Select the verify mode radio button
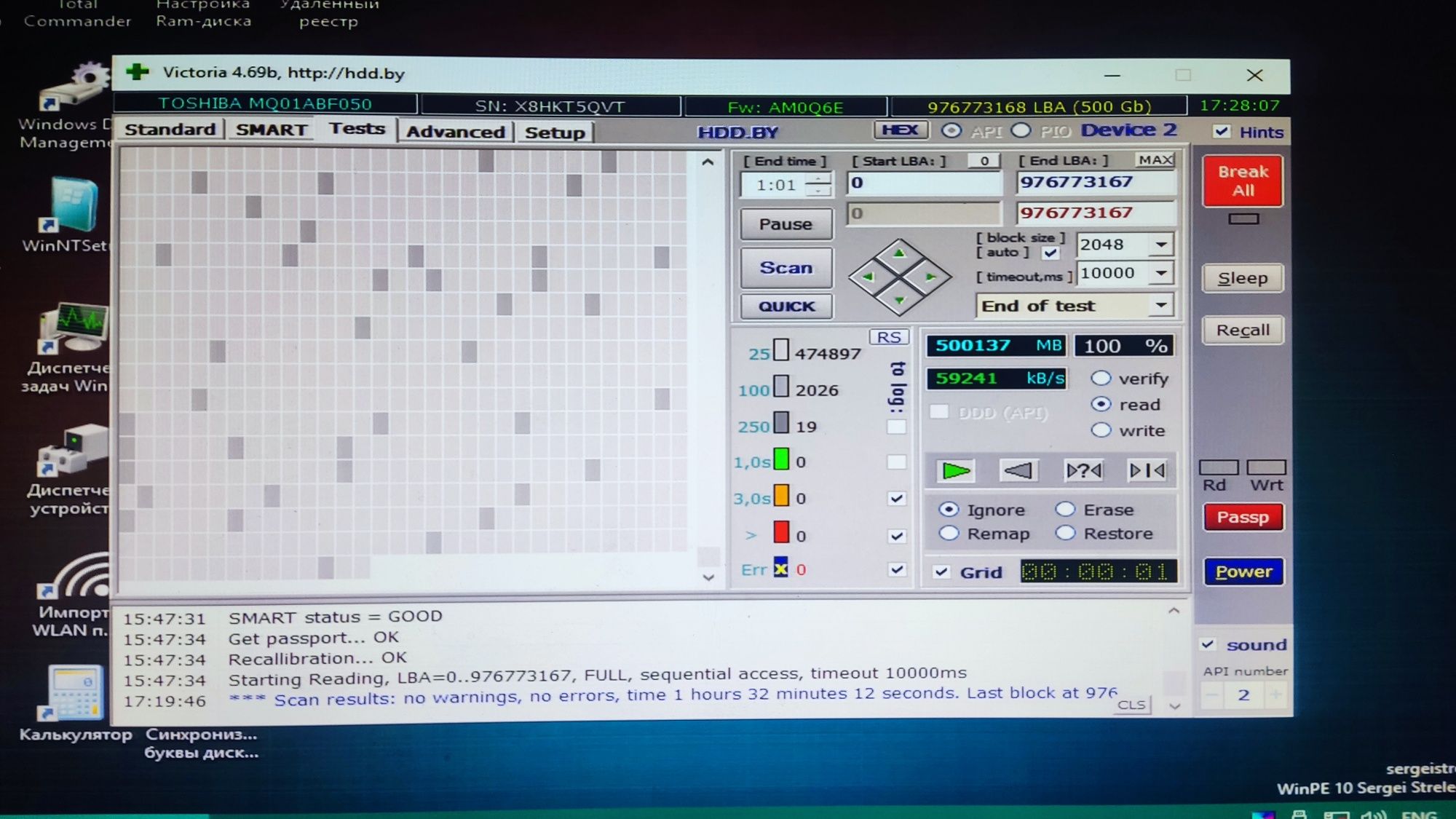This screenshot has width=1456, height=819. [1101, 379]
